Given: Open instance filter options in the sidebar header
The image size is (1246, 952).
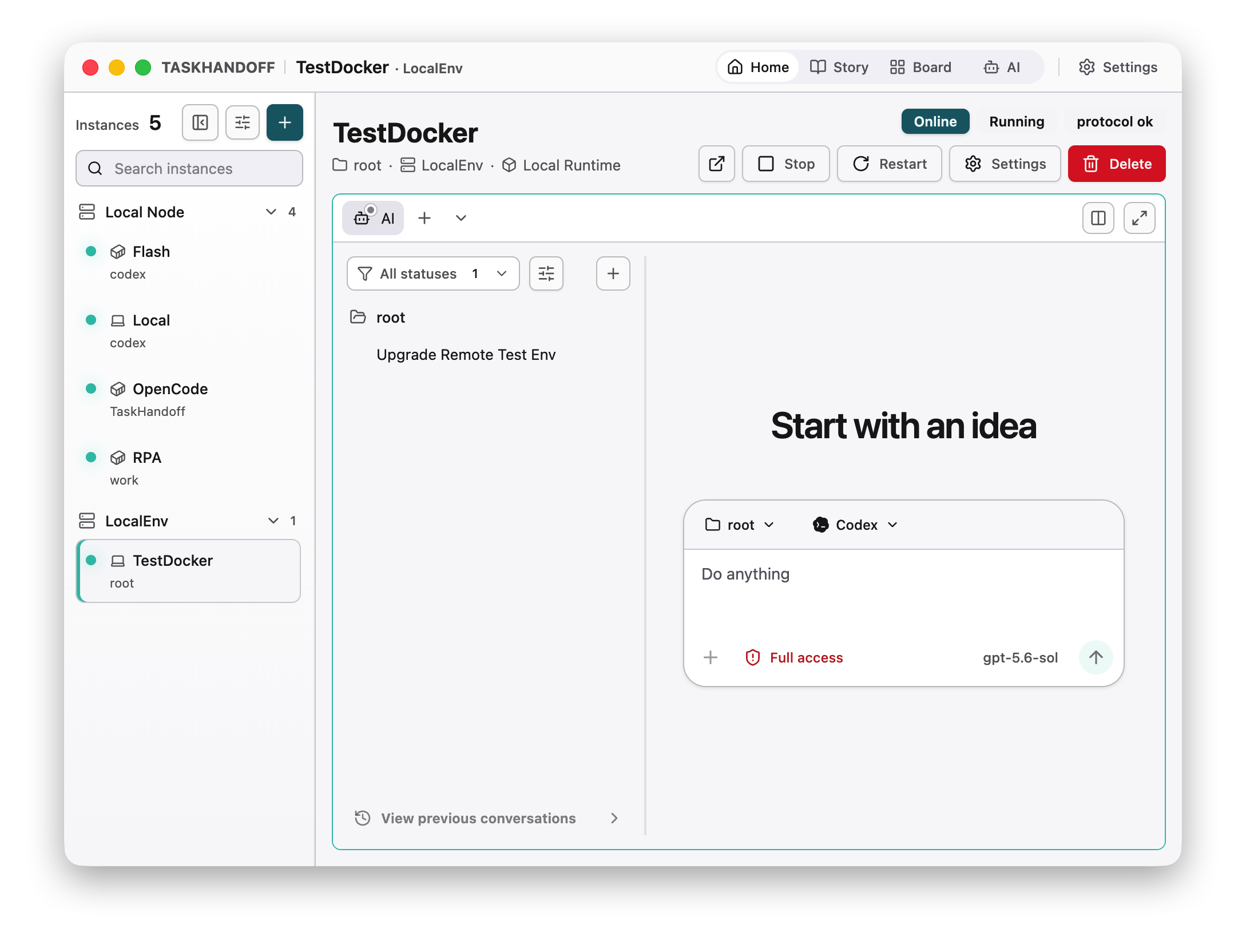Looking at the screenshot, I should point(242,122).
